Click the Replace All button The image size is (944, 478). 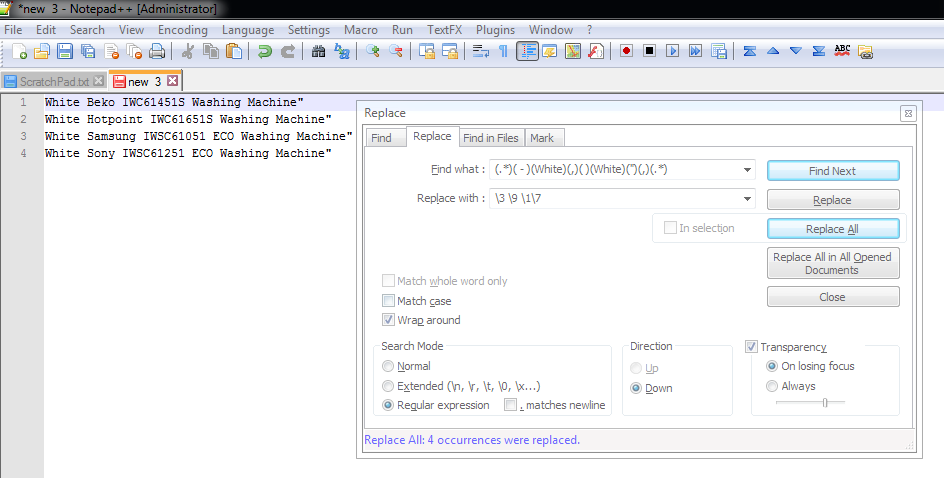[833, 229]
